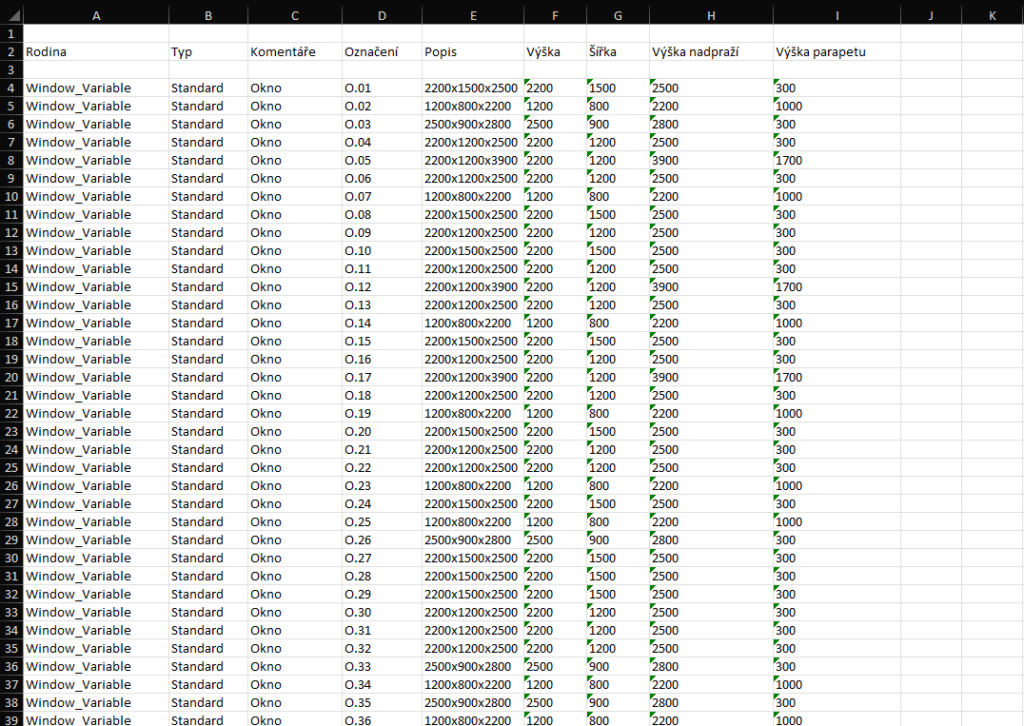The image size is (1024, 726).
Task: Select the column E header
Action: [472, 16]
